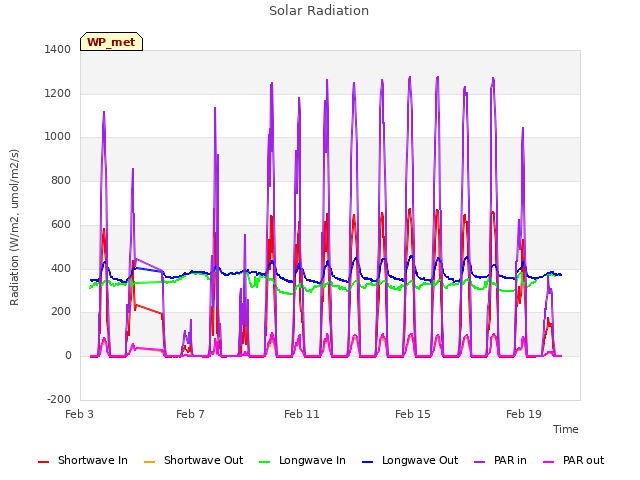Click the Feb 15 x-axis label
Image resolution: width=640 pixels, height=480 pixels.
pos(412,414)
